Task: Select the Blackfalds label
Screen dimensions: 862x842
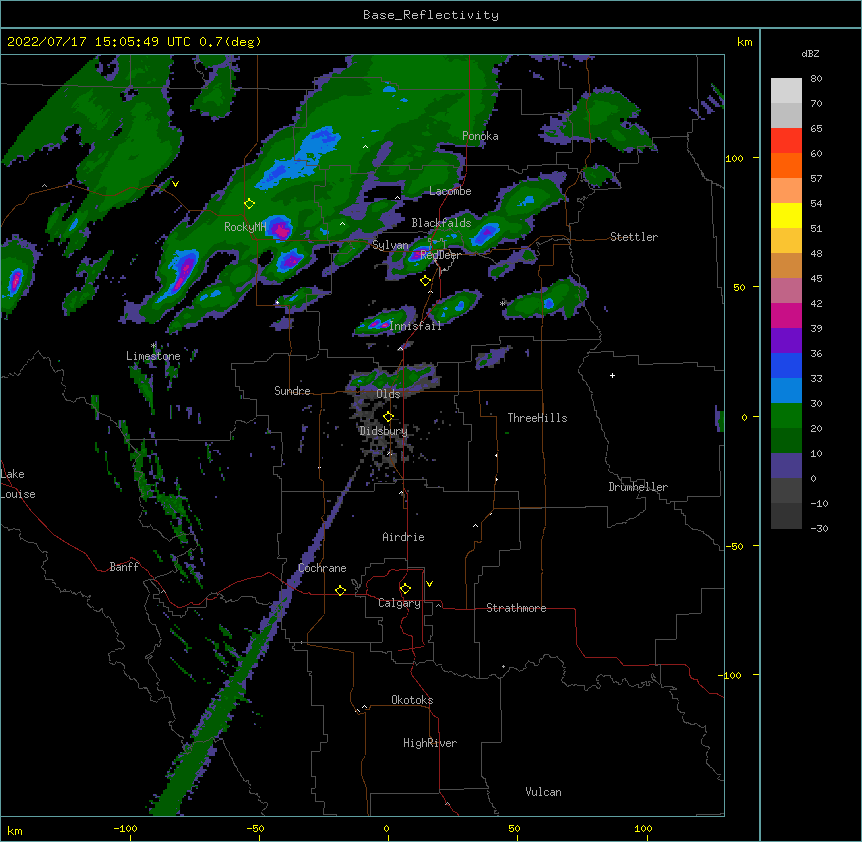Action: [x=441, y=223]
